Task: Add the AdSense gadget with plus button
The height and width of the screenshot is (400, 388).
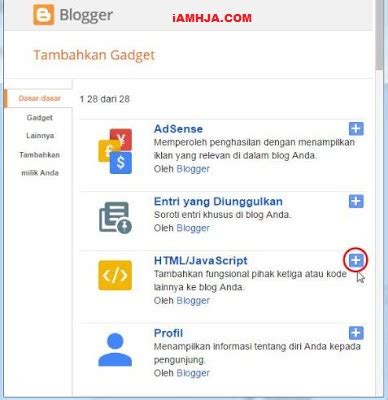Action: click(x=356, y=129)
